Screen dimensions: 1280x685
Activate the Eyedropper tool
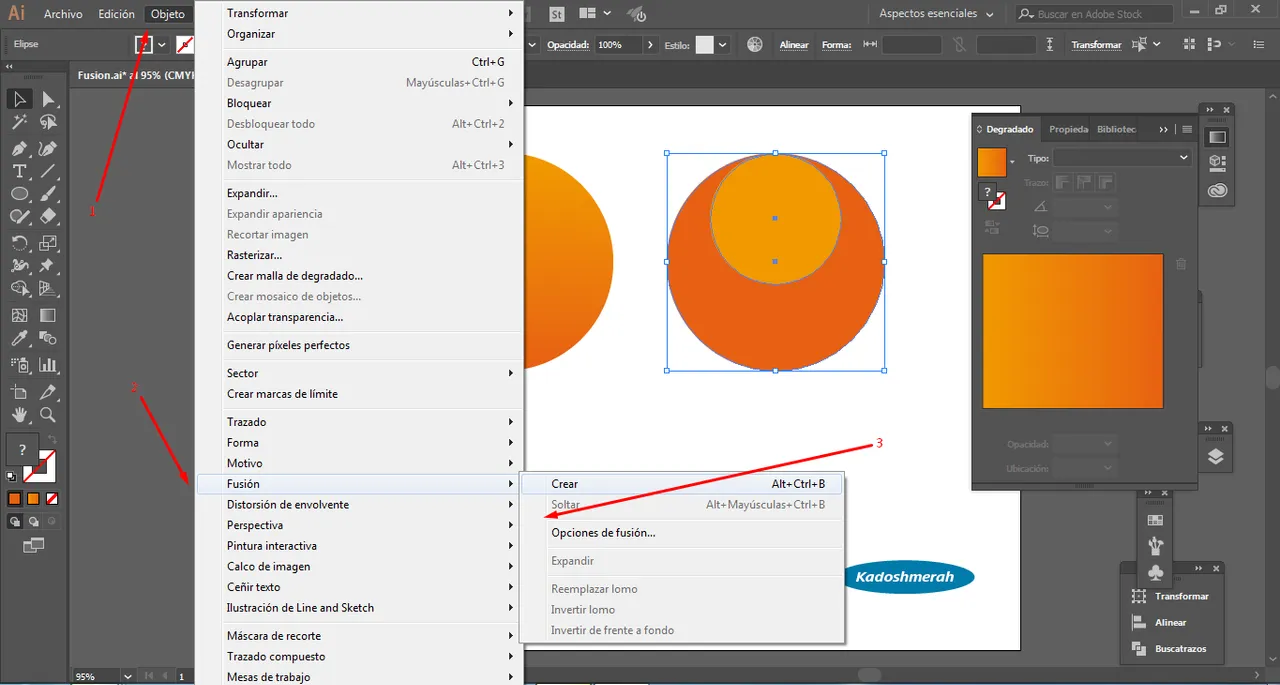click(x=19, y=339)
